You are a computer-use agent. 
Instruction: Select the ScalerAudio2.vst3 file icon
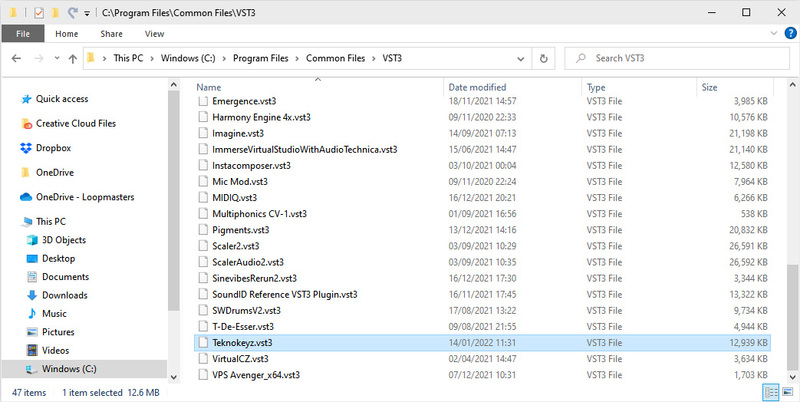(x=204, y=262)
